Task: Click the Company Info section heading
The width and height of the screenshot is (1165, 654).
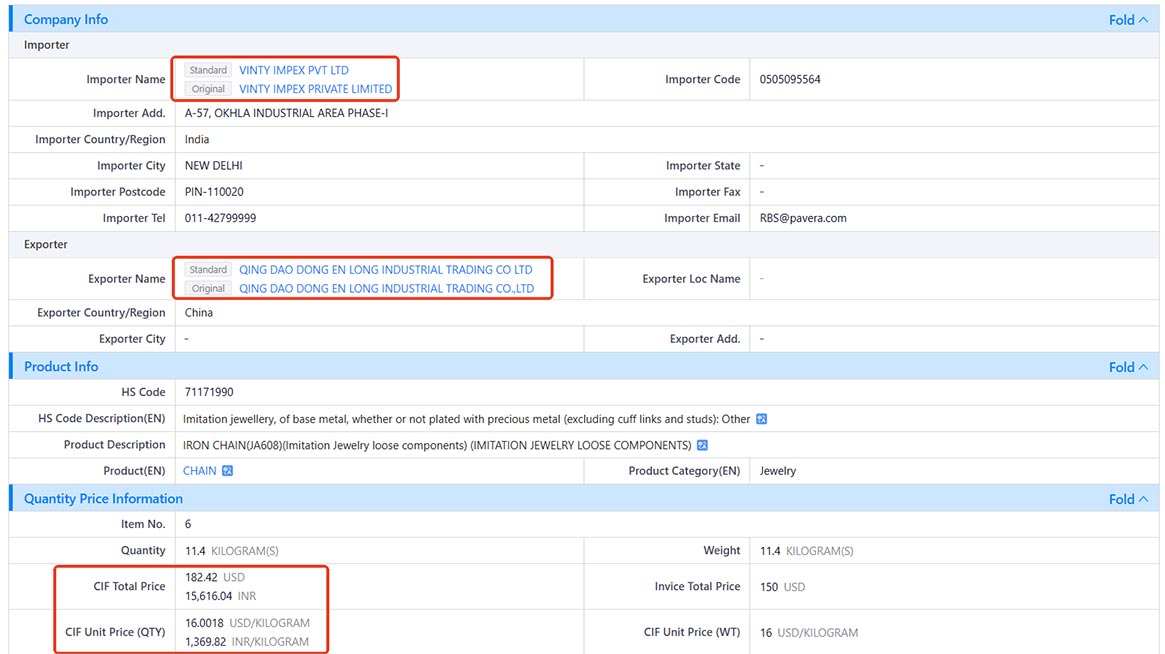Action: [66, 19]
